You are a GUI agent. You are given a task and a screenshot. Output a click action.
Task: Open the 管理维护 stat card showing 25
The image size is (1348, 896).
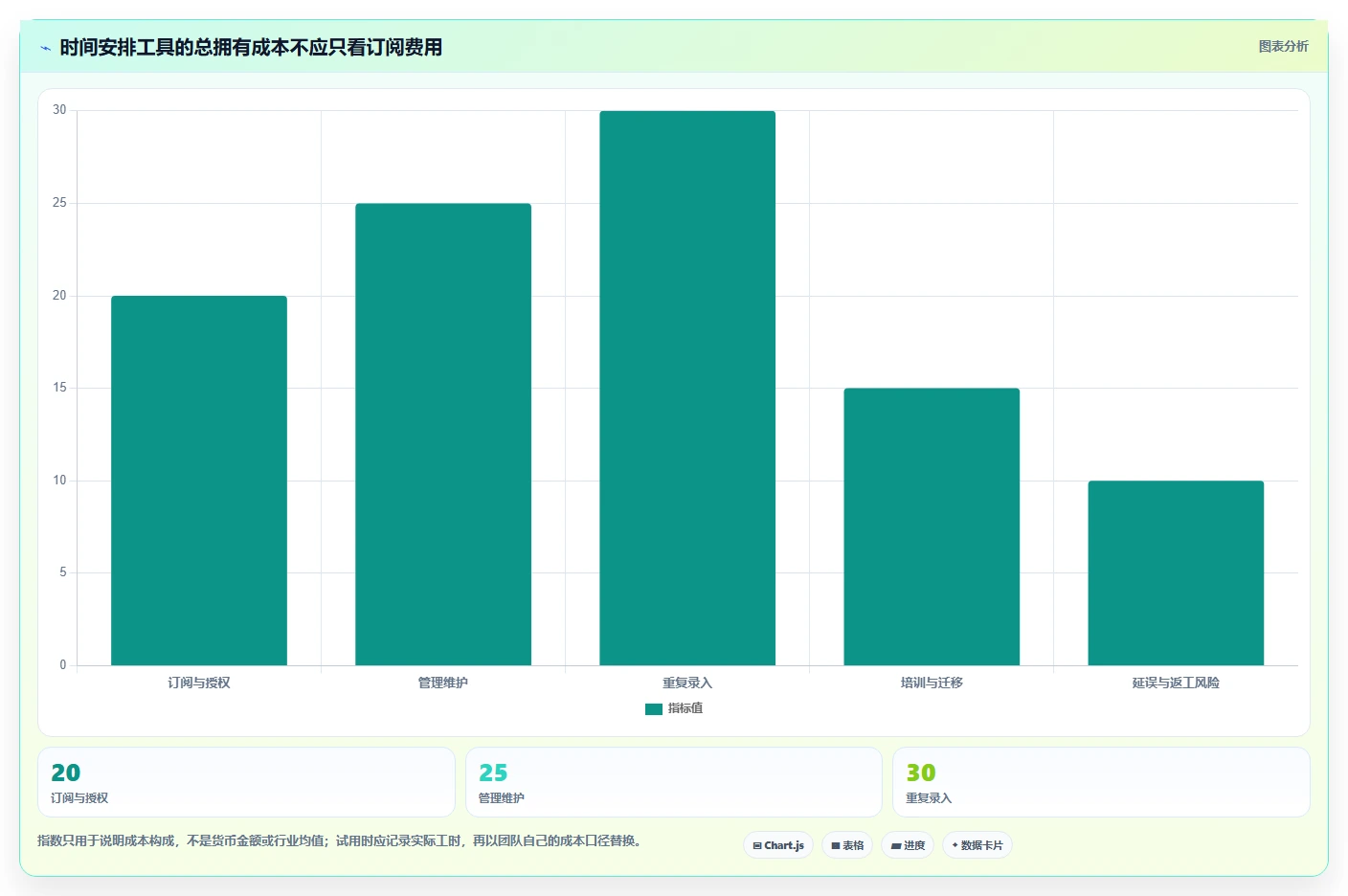click(674, 782)
